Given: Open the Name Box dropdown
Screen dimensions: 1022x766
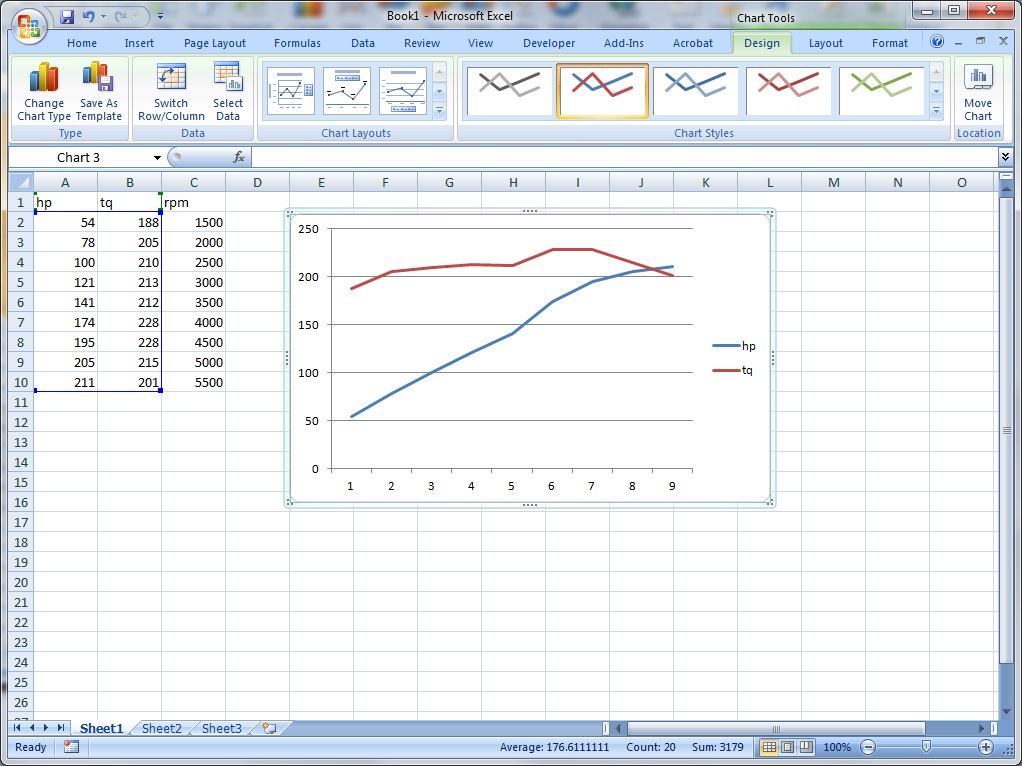Looking at the screenshot, I should [157, 158].
